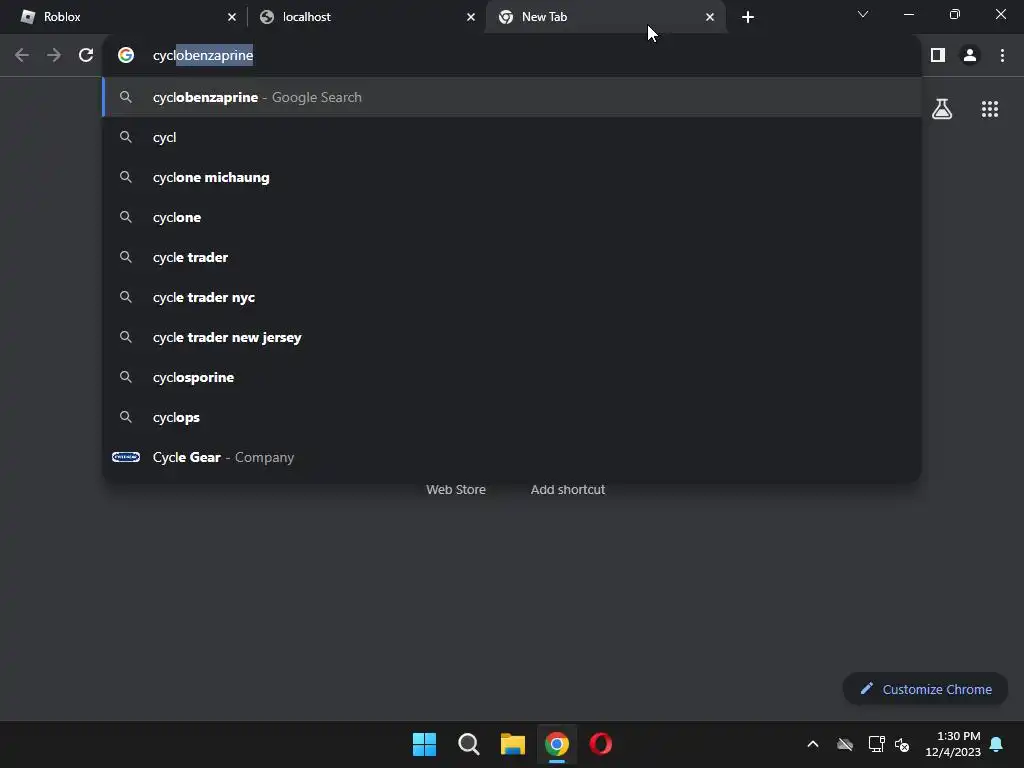Launch Opera from the taskbar

pos(601,744)
